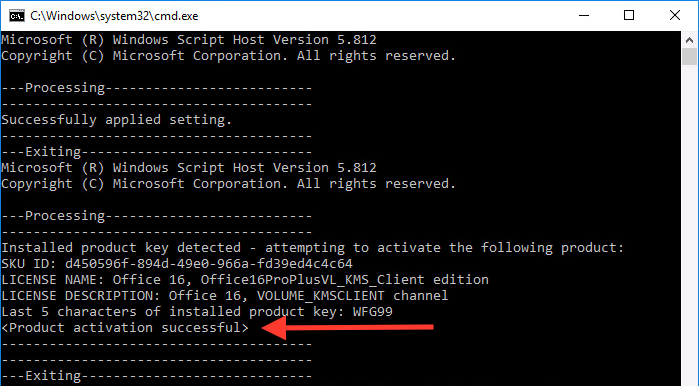Click the C:\Windows\system32\cmd.exe title text
Image resolution: width=699 pixels, height=386 pixels.
point(114,16)
